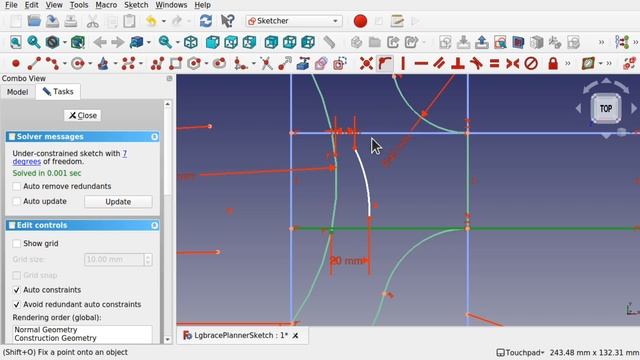This screenshot has height=360, width=640.
Task: Apply the Parallel constraint
Action: coord(439,63)
